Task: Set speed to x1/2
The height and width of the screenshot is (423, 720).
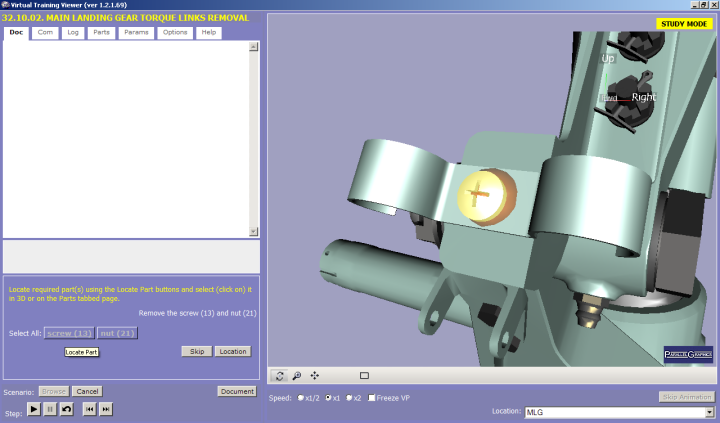Action: pos(302,398)
